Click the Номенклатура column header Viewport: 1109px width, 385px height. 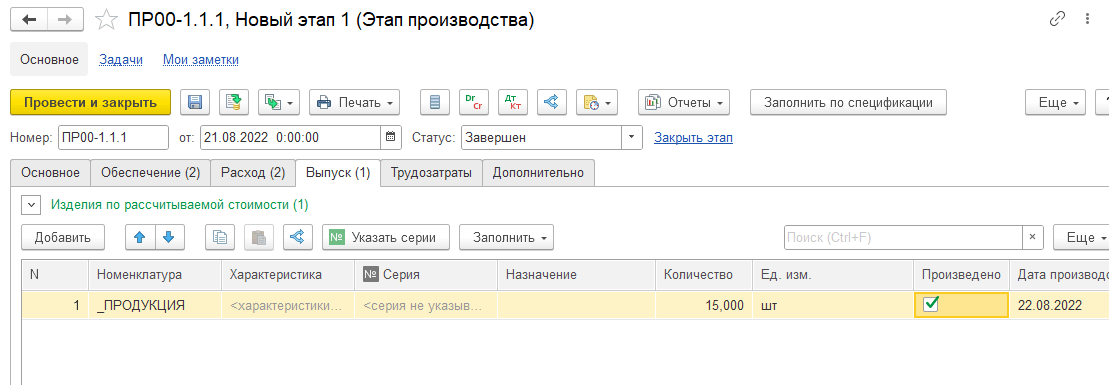[x=154, y=275]
